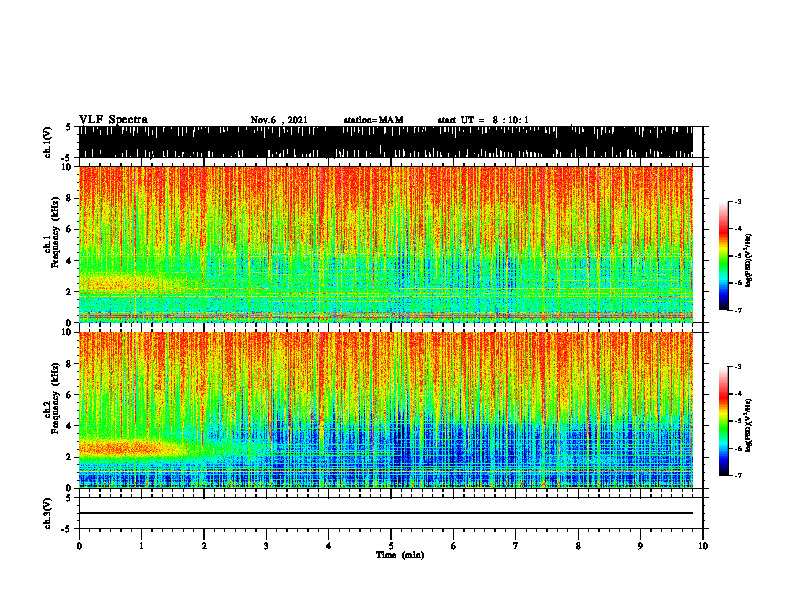Click time axis tick label '2'
This screenshot has height=612, width=792.
point(204,546)
